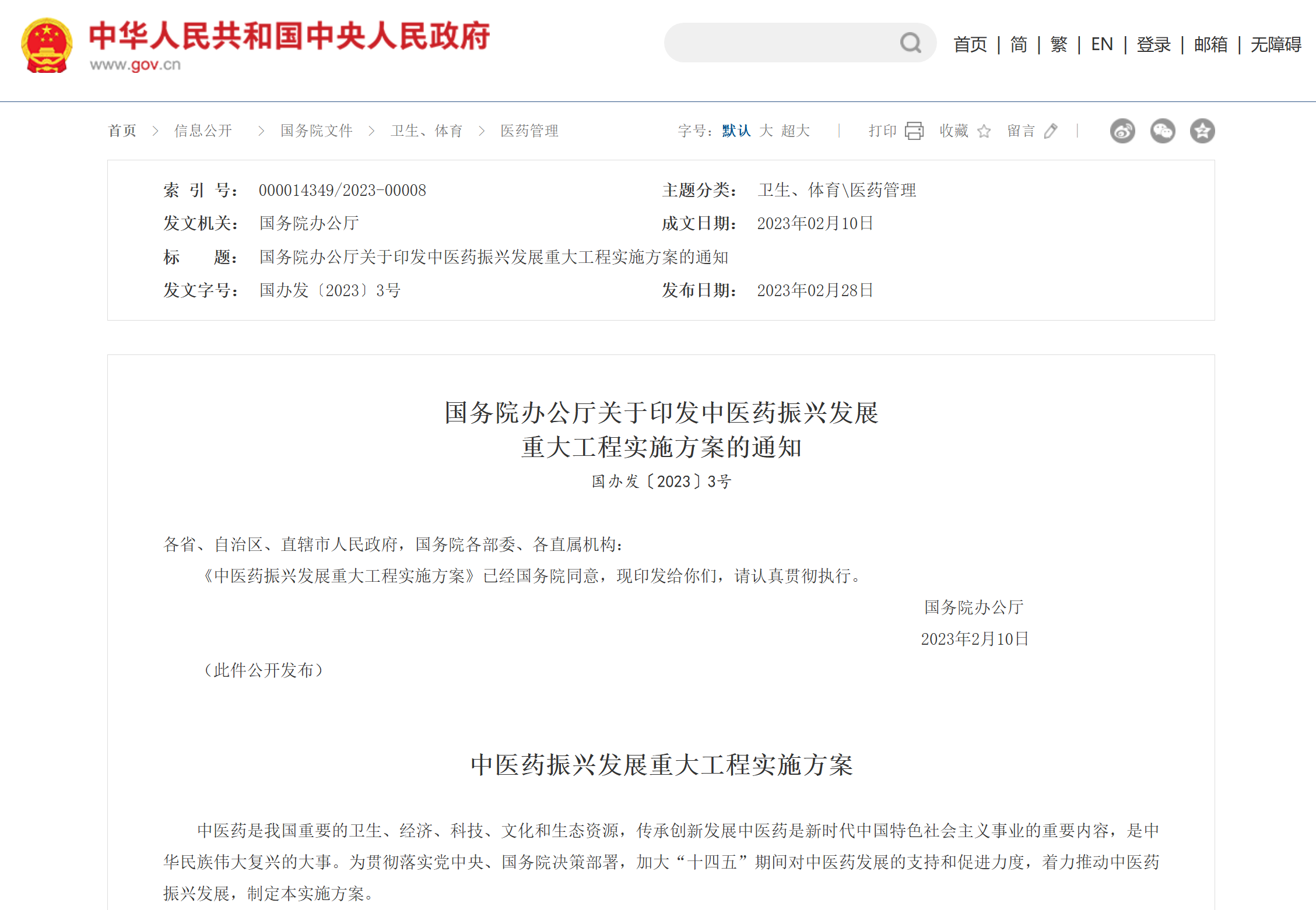Share to Weibo icon
This screenshot has width=1316, height=910.
pos(1122,131)
